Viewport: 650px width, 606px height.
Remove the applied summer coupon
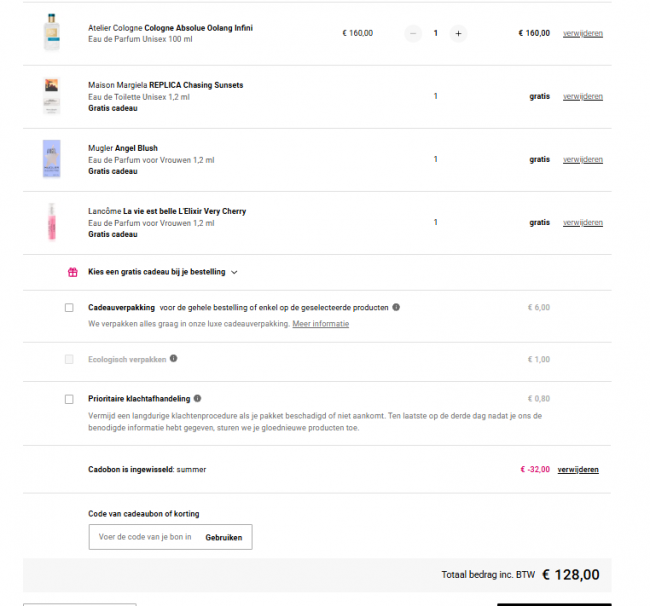(x=578, y=470)
